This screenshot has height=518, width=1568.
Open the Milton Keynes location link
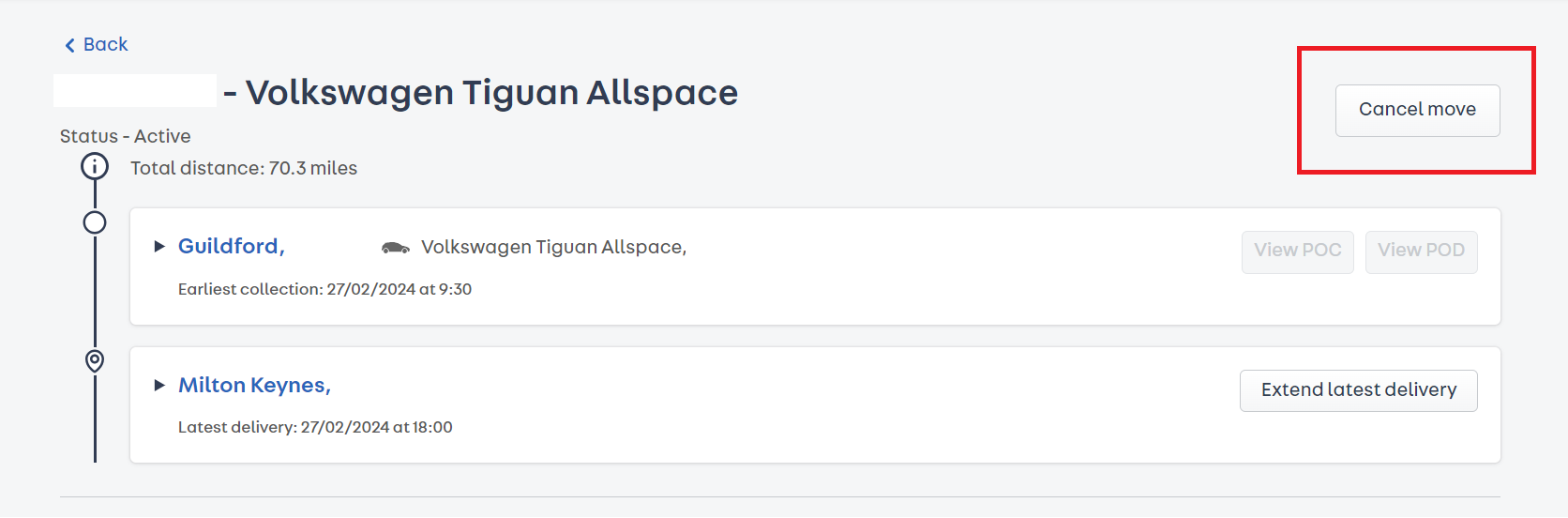[255, 385]
